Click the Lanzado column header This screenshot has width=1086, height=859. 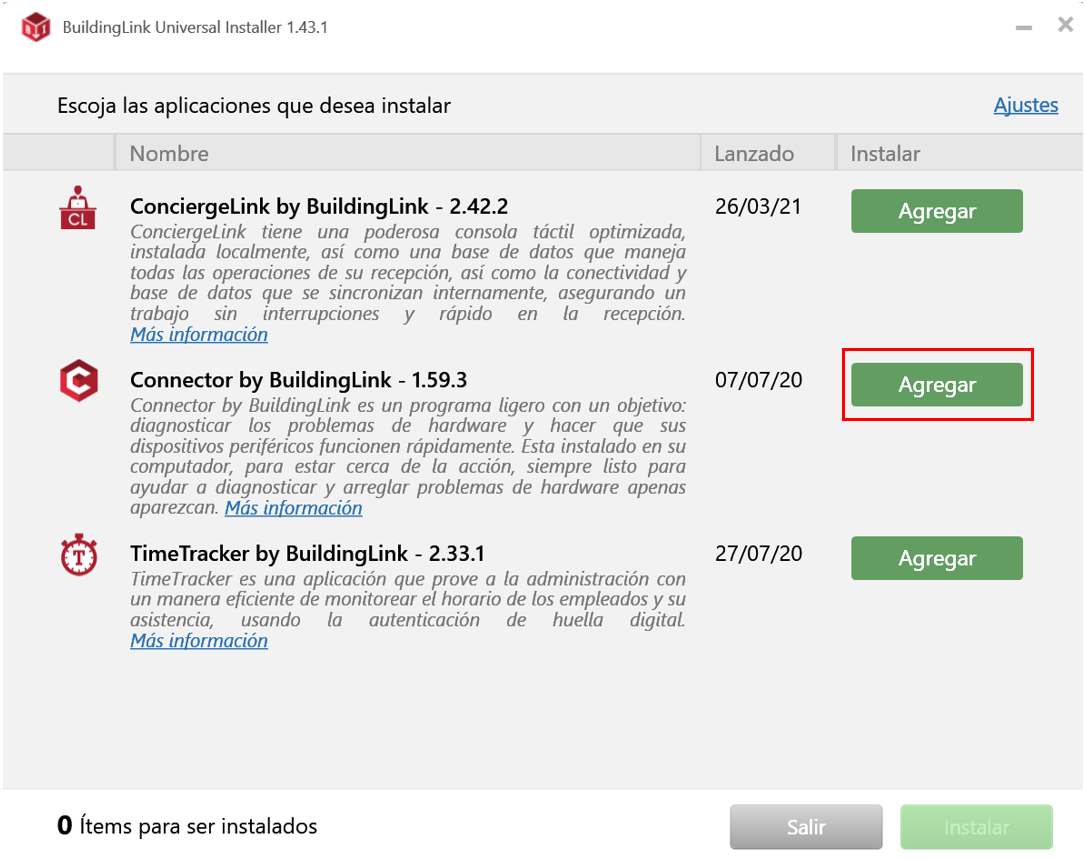(767, 153)
